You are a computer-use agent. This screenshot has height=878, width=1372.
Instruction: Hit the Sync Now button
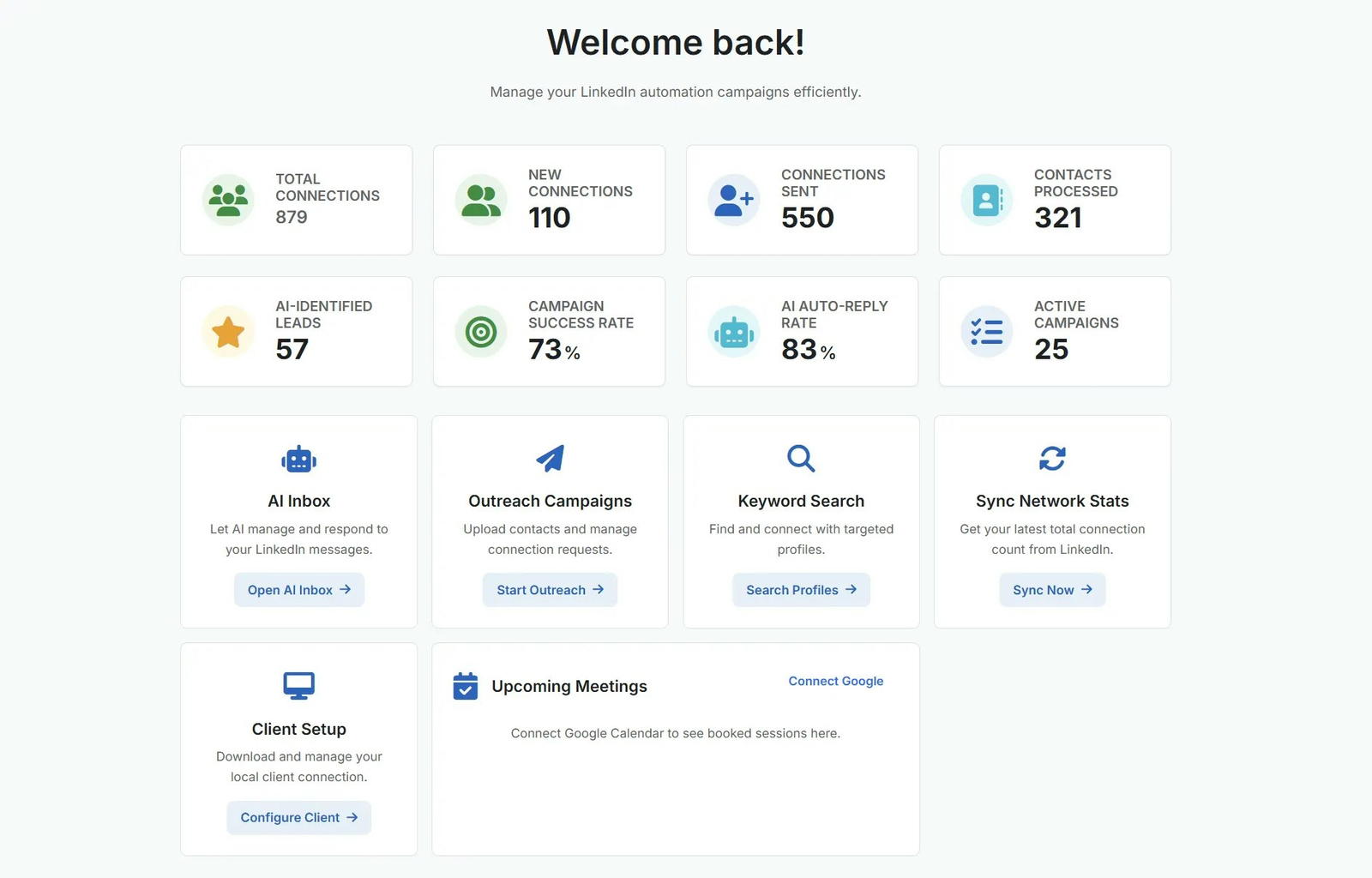click(1052, 590)
